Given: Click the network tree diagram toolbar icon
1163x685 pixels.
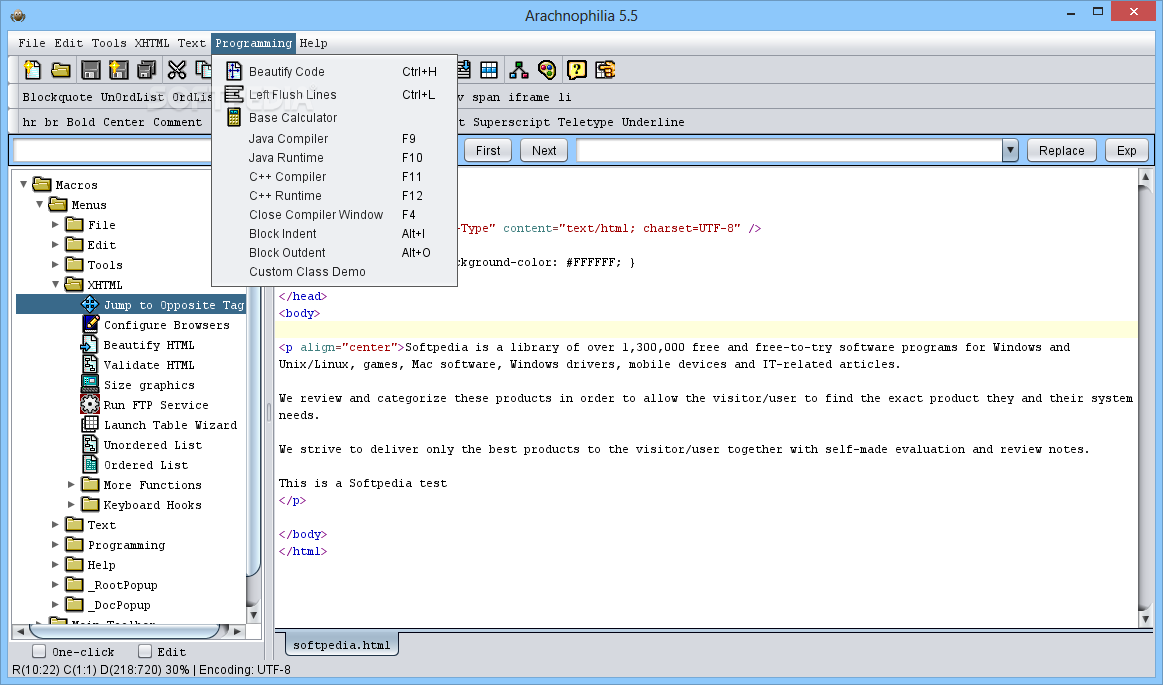Looking at the screenshot, I should click(x=518, y=70).
